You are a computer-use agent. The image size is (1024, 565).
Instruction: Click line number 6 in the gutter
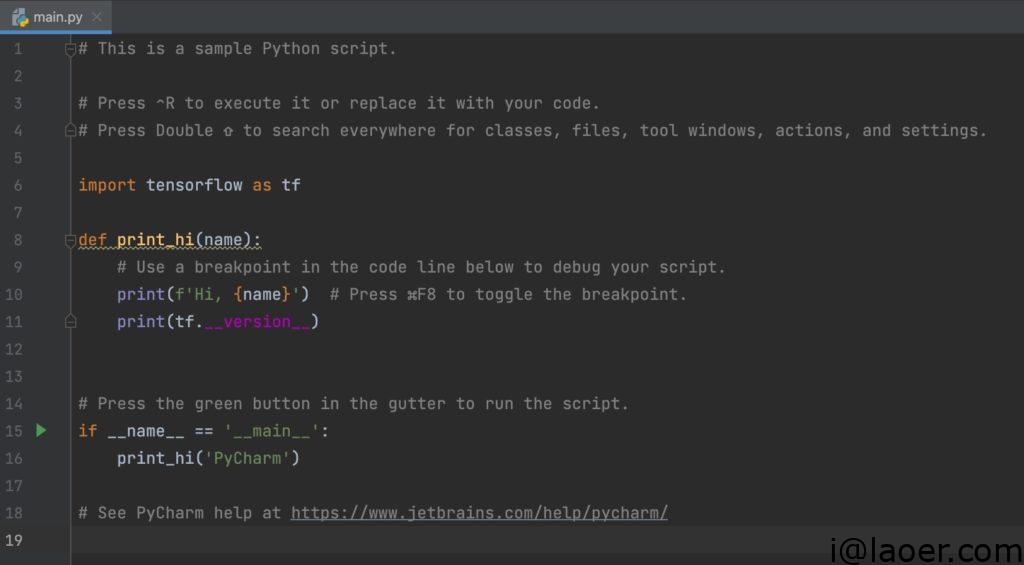click(17, 185)
